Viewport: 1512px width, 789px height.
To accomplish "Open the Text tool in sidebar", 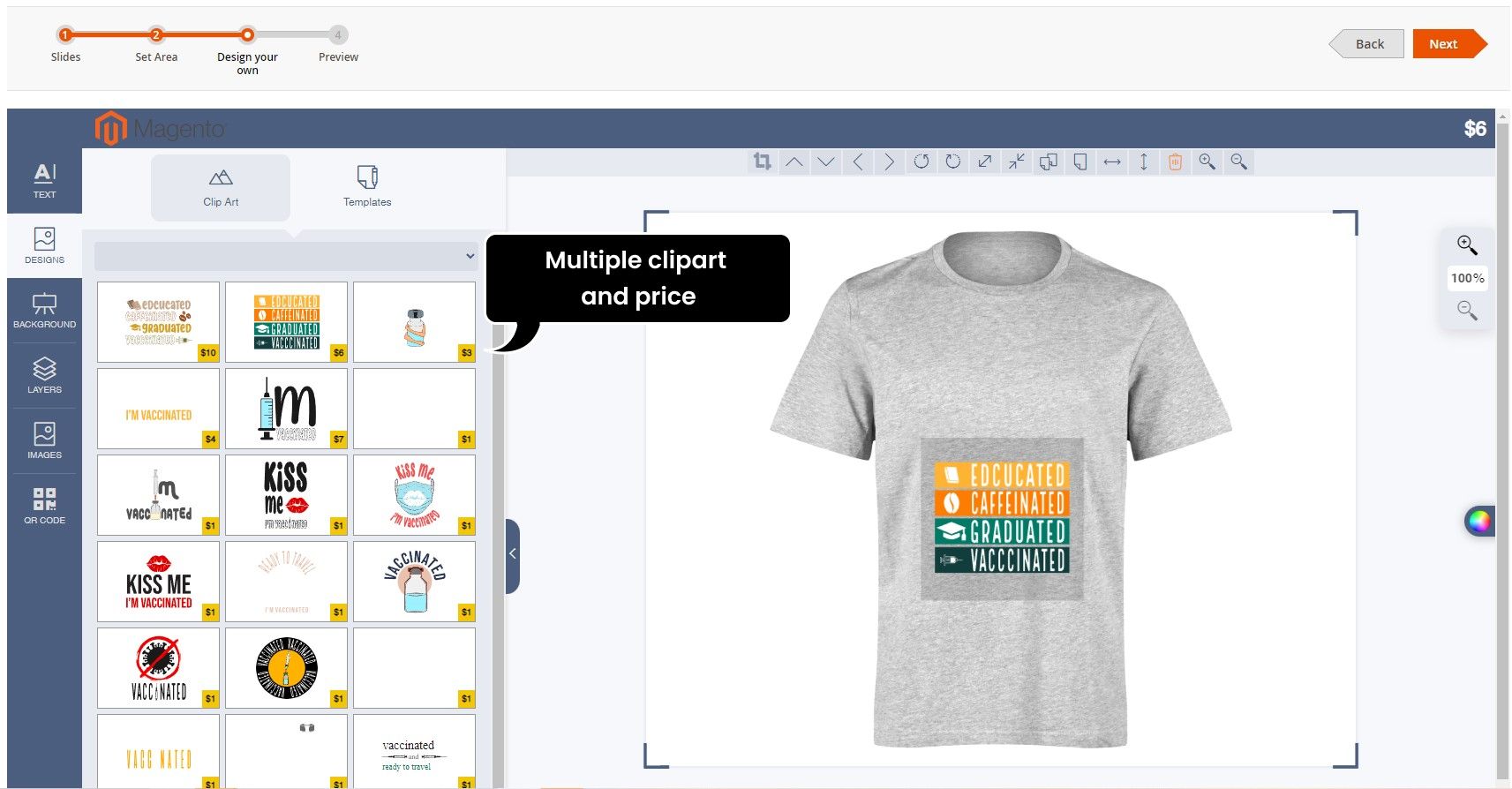I will [44, 180].
